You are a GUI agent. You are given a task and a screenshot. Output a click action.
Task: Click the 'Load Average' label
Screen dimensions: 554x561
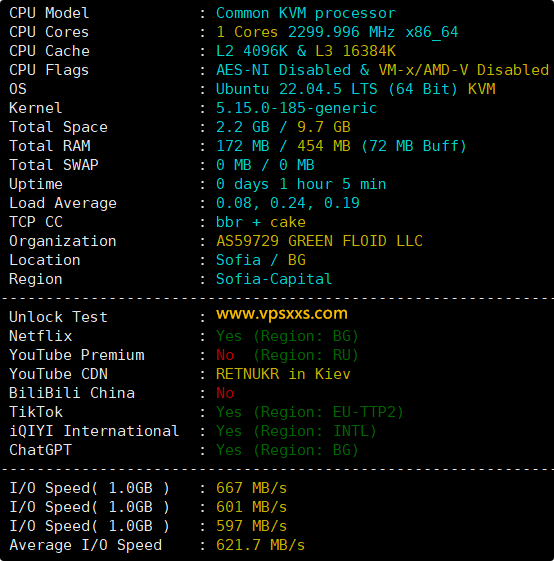(x=63, y=203)
